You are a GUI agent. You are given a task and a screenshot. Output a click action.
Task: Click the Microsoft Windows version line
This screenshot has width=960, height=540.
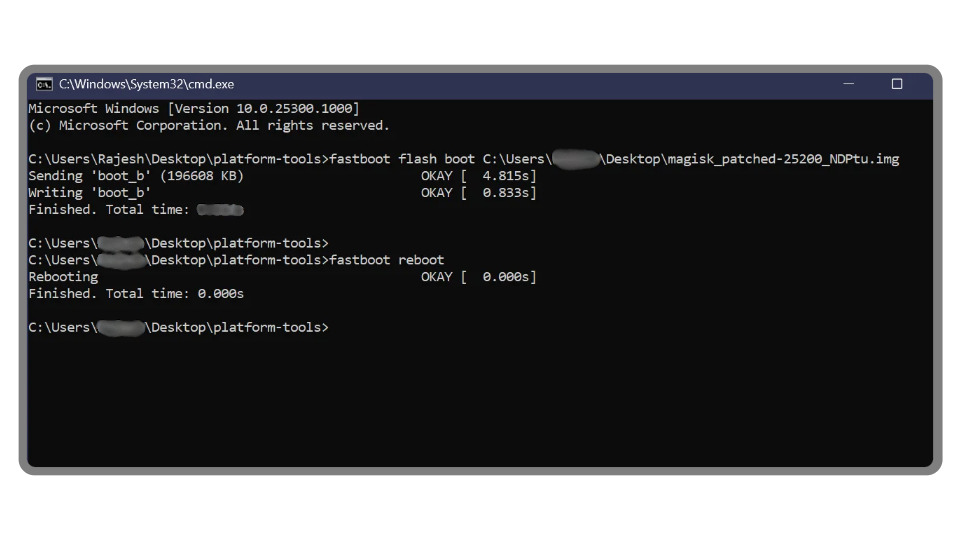193,108
